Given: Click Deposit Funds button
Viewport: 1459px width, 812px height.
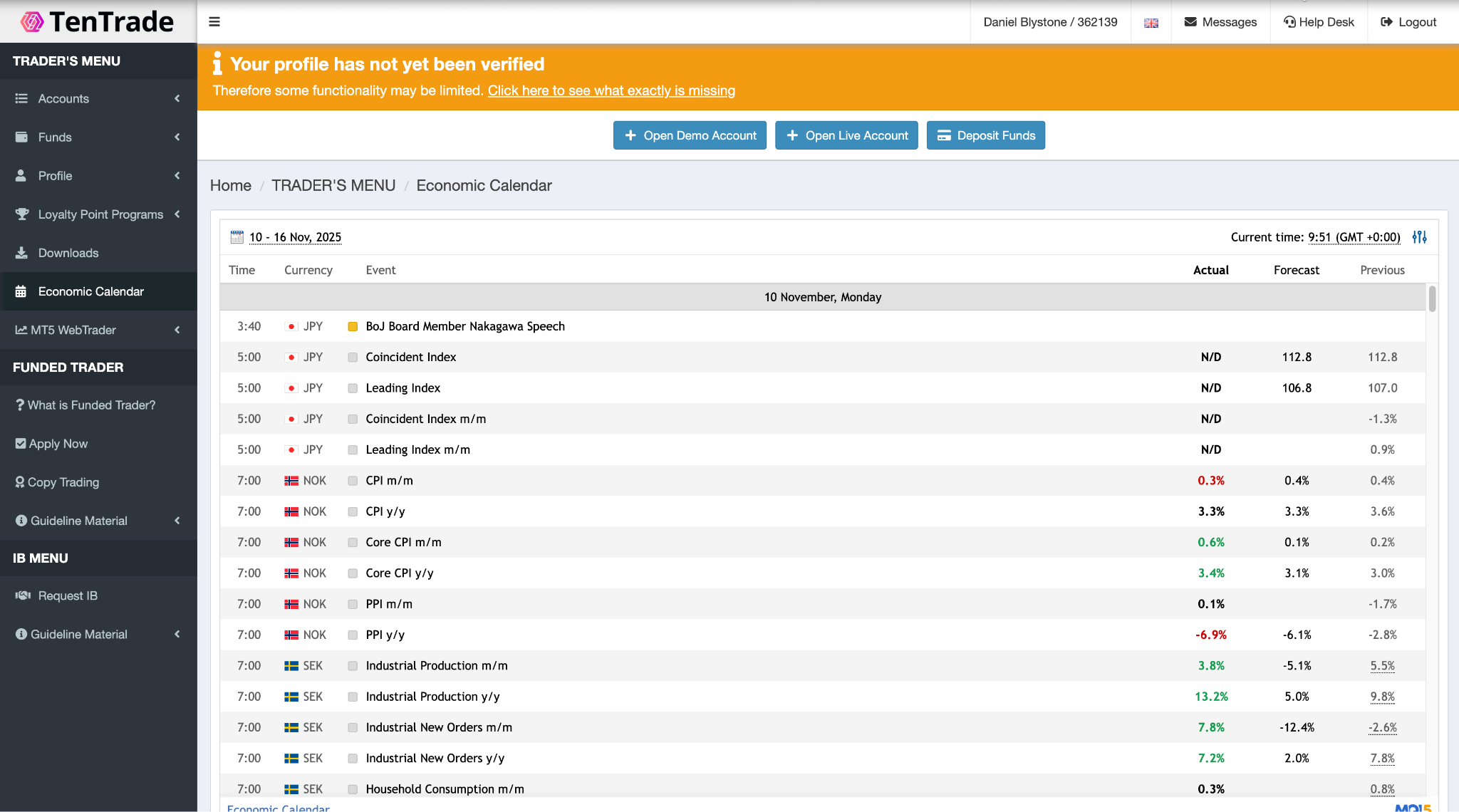Looking at the screenshot, I should click(x=985, y=135).
